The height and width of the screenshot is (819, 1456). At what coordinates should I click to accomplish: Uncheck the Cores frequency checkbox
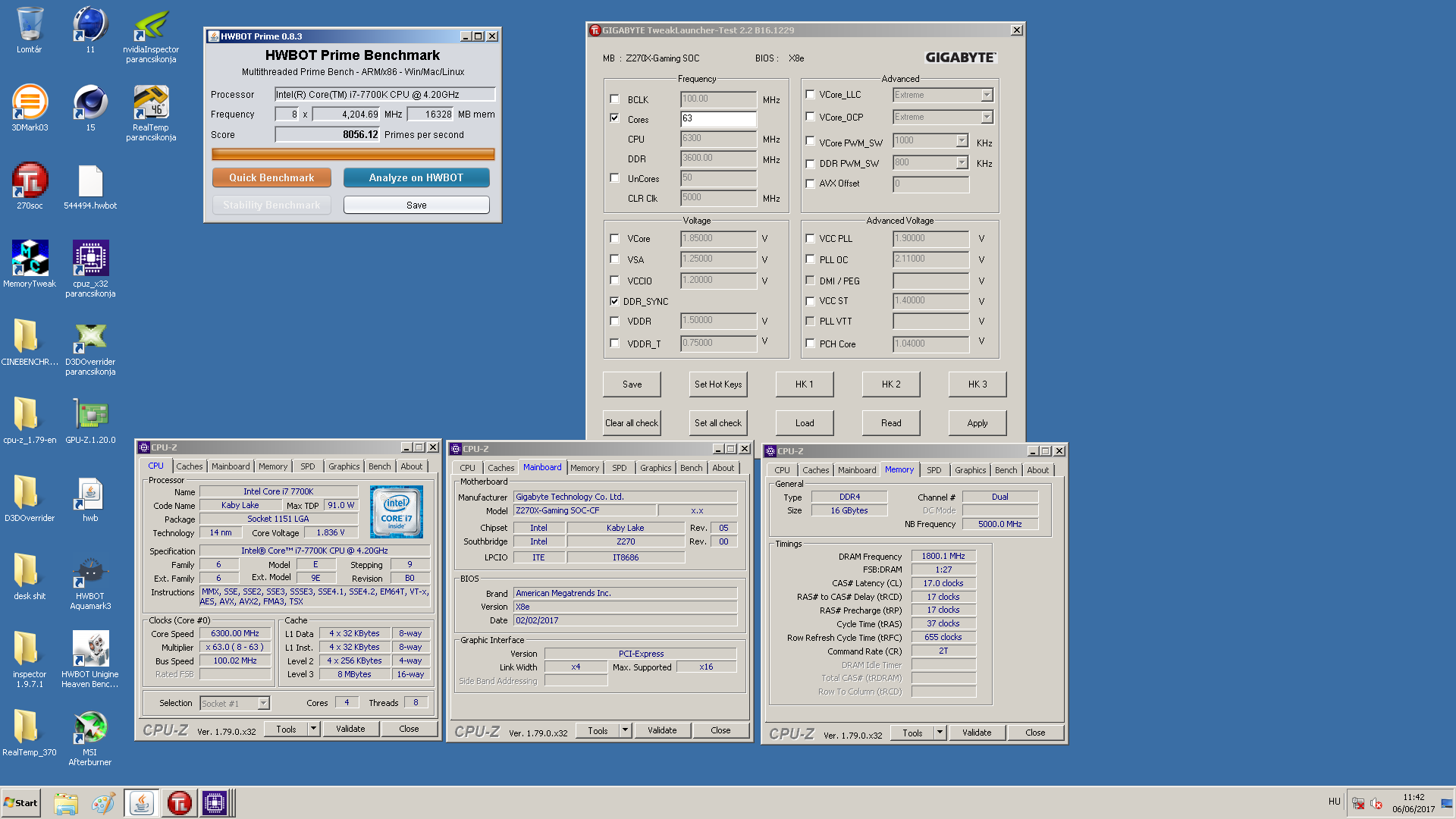pyautogui.click(x=614, y=118)
